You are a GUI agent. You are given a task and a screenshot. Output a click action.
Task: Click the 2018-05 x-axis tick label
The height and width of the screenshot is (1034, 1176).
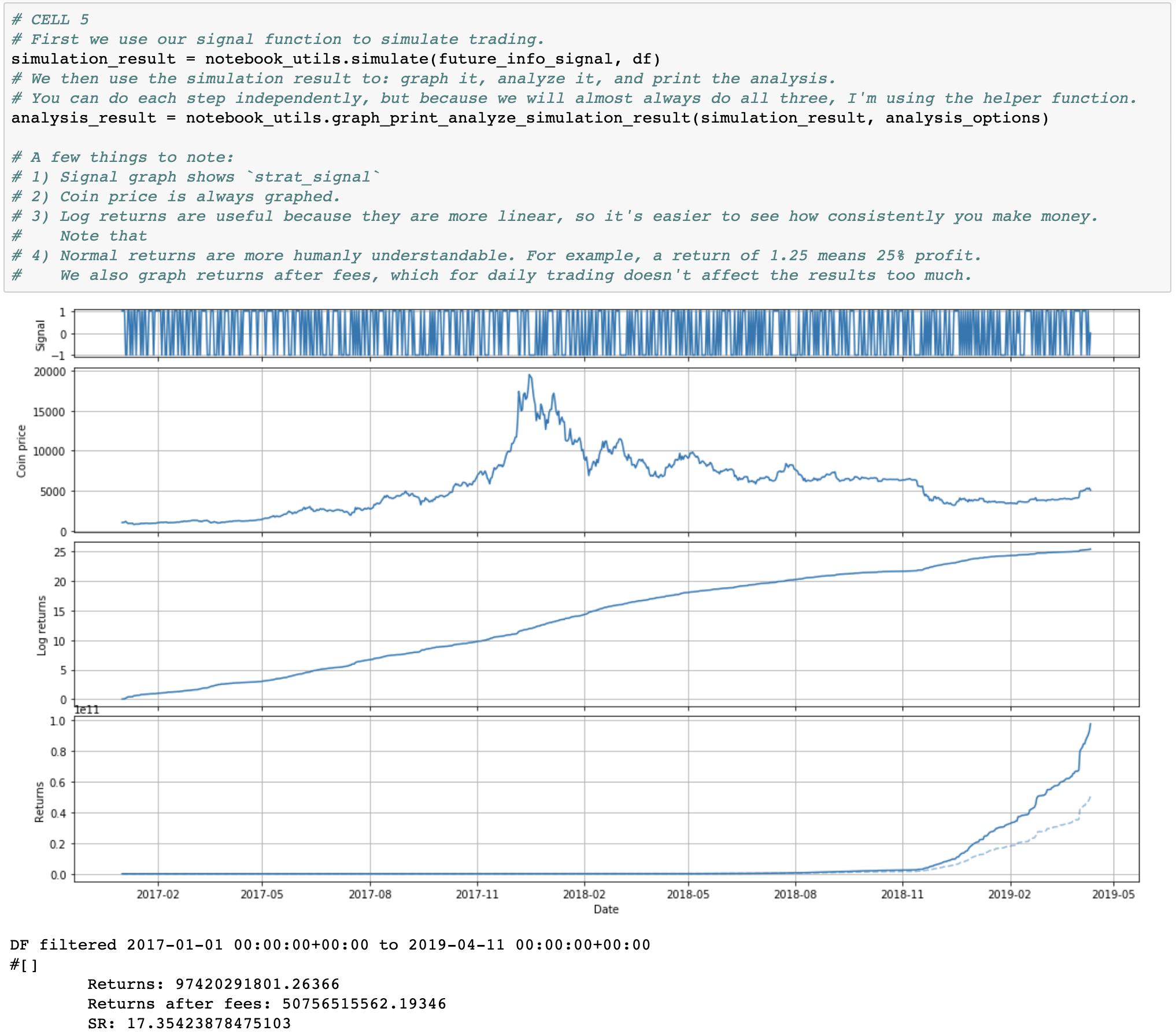click(688, 894)
